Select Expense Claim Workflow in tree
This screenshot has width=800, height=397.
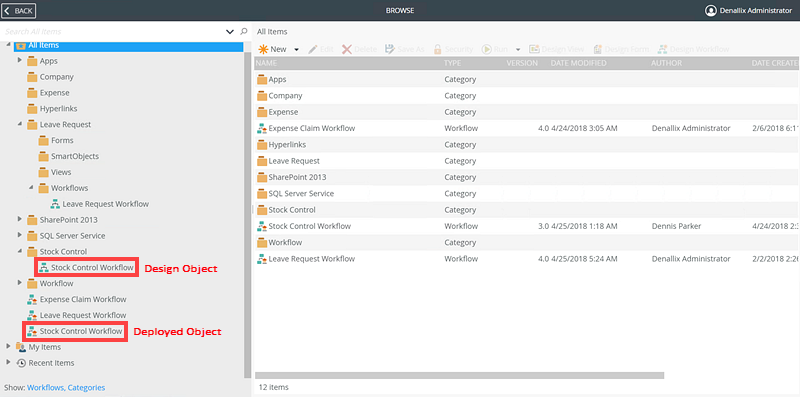coord(77,299)
